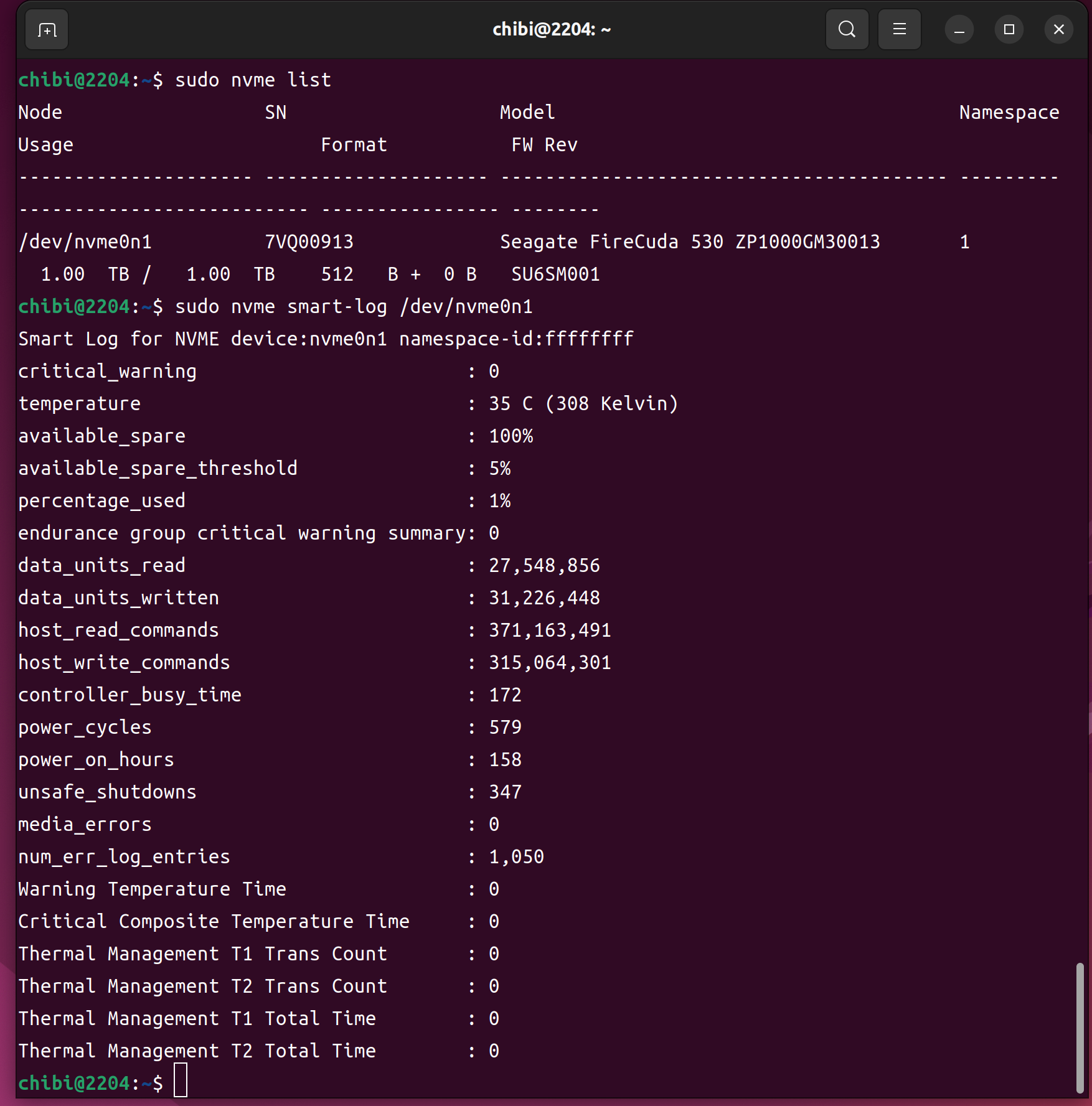Close the terminal window
1092x1106 pixels.
pyautogui.click(x=1058, y=29)
